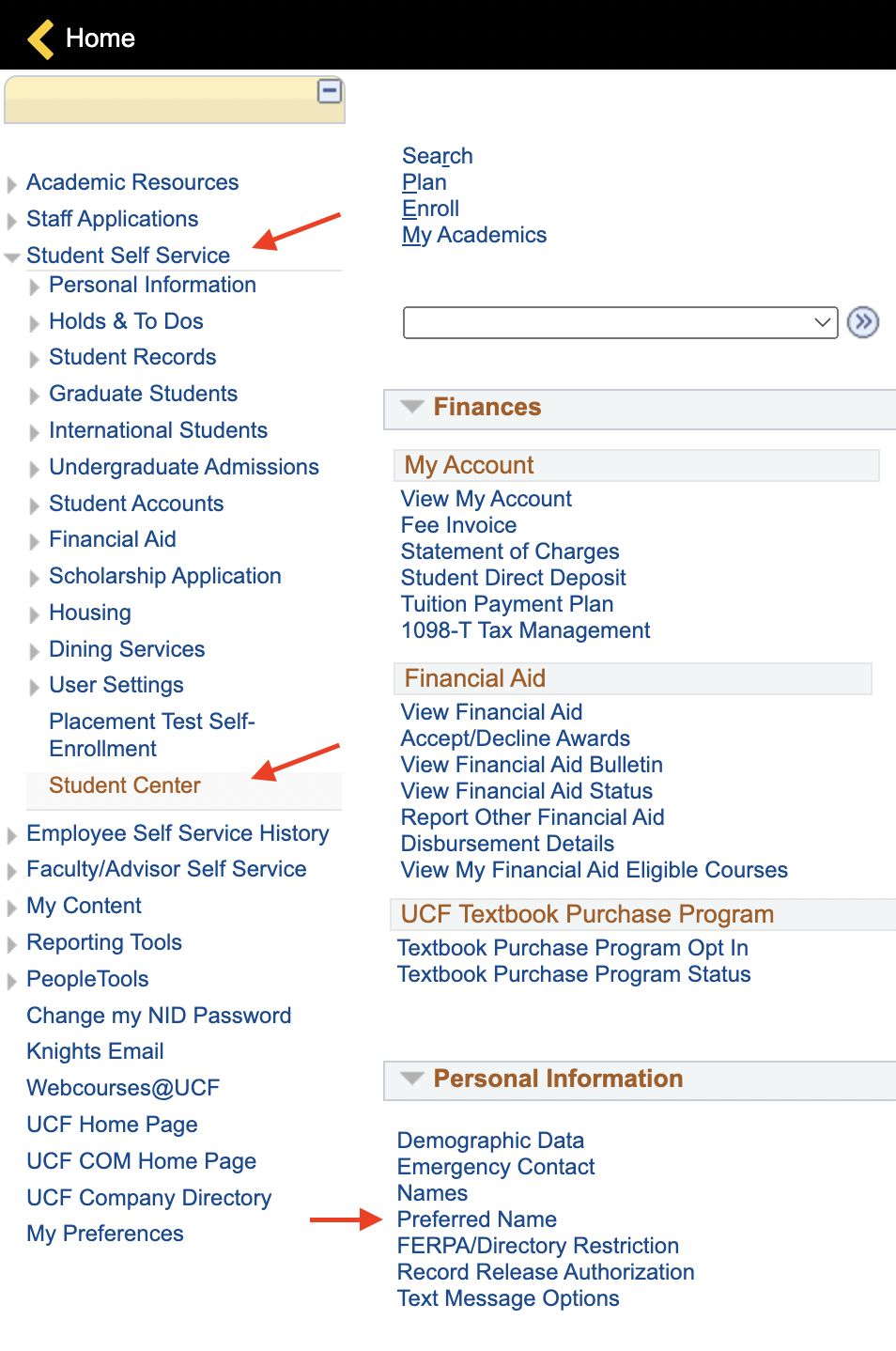
Task: Open the My Preferences menu item
Action: coord(105,1234)
